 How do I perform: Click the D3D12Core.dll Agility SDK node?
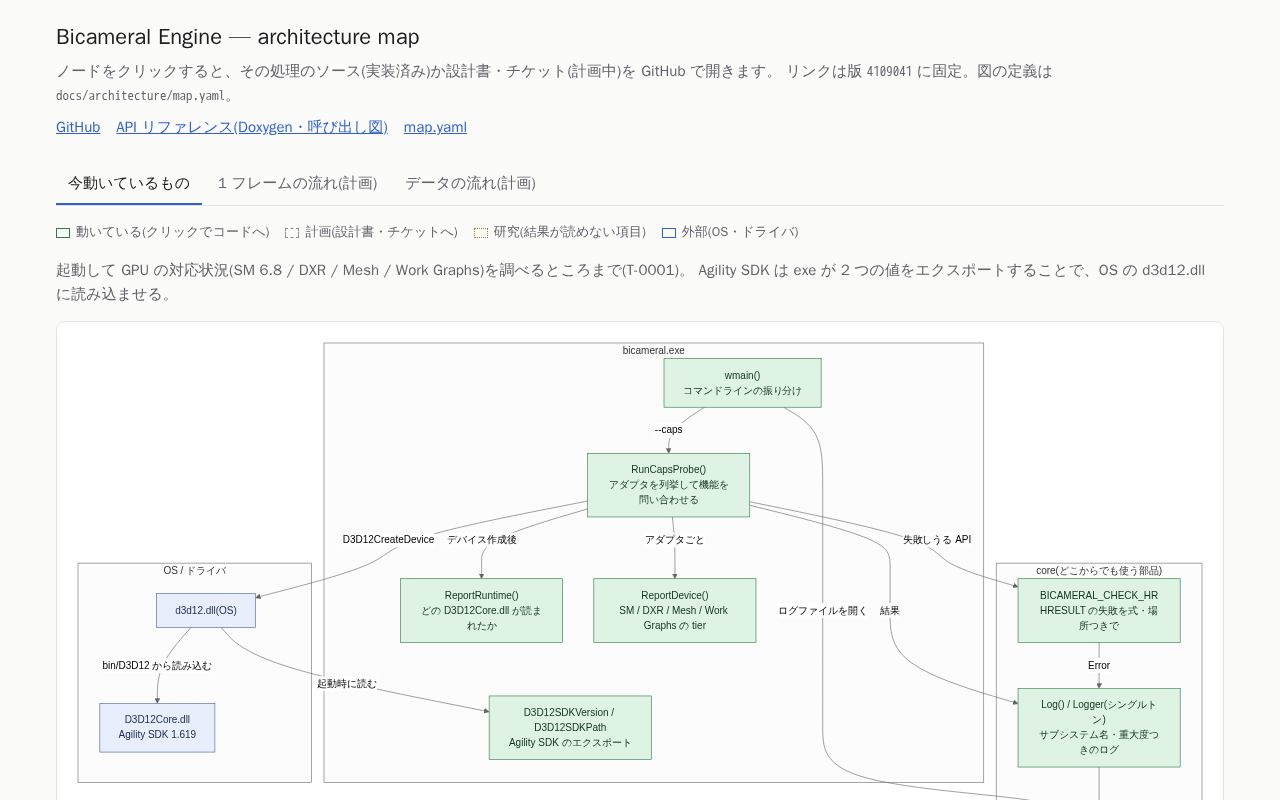(157, 728)
